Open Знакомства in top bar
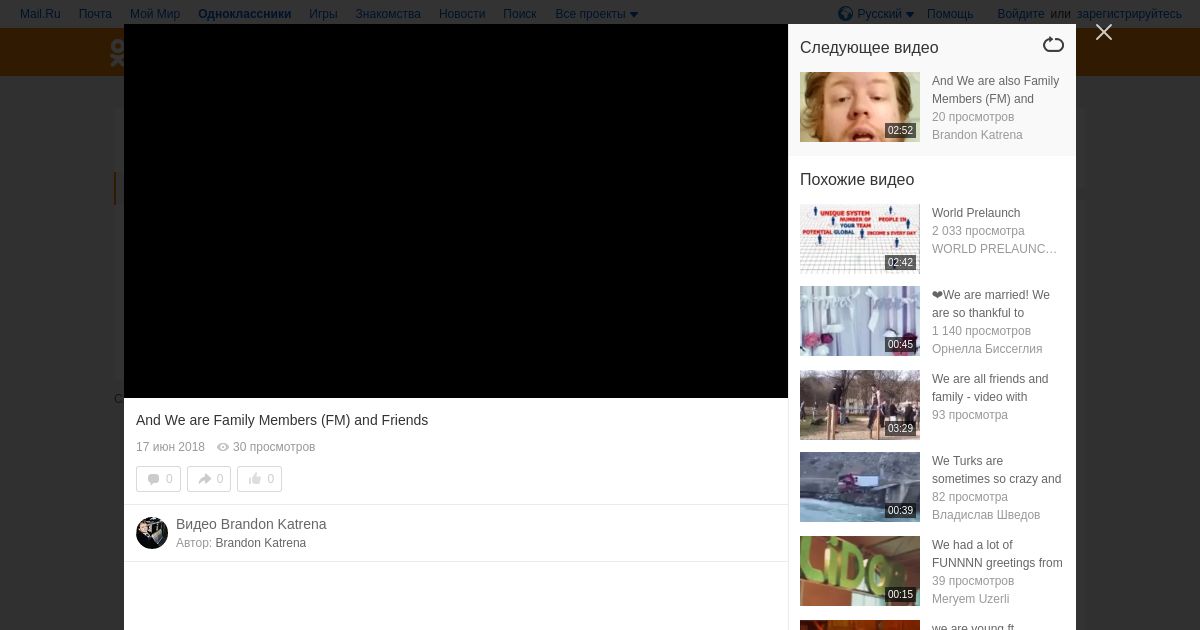 coord(388,14)
